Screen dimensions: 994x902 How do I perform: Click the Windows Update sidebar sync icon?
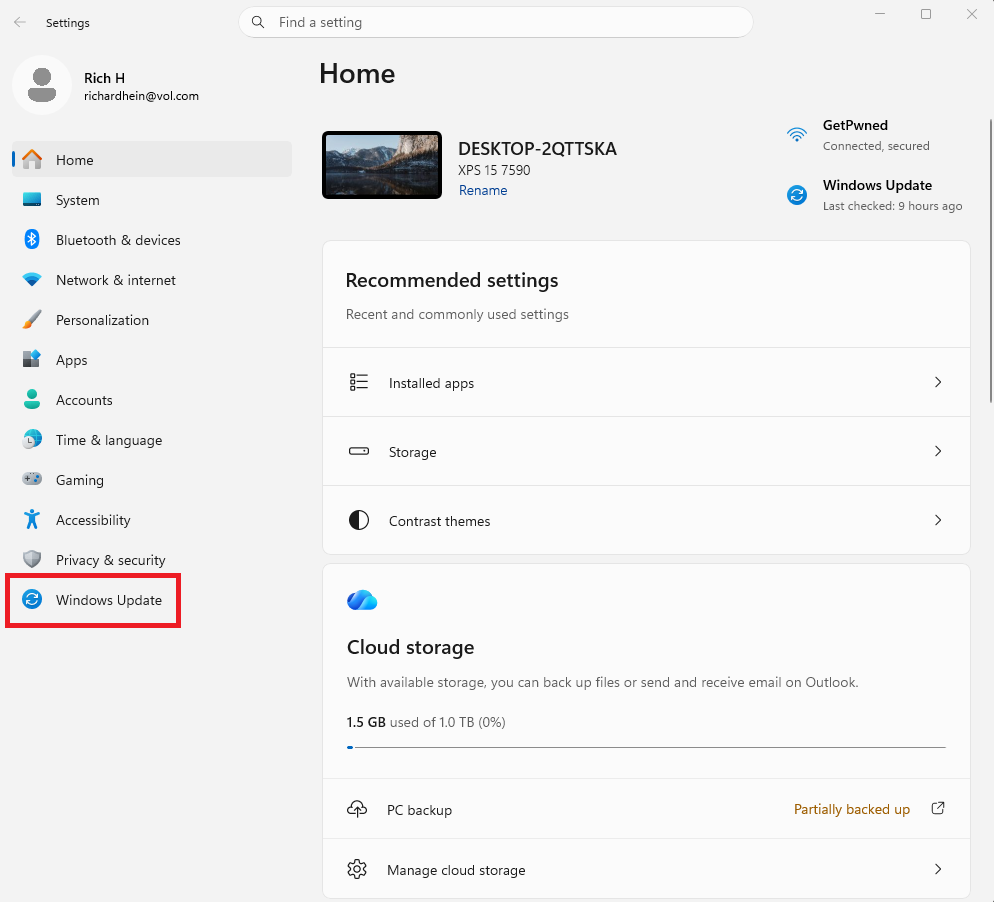click(x=32, y=599)
